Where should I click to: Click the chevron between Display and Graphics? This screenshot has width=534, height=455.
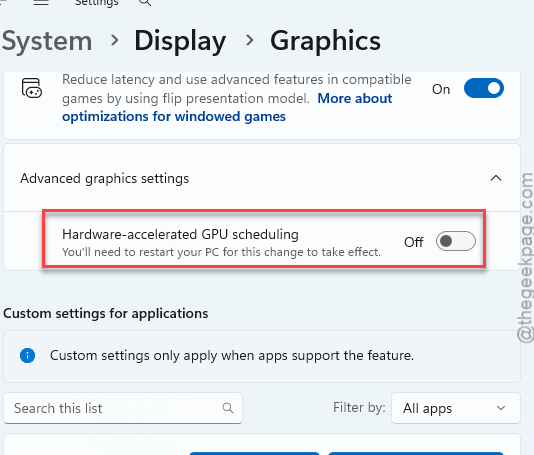coord(250,41)
